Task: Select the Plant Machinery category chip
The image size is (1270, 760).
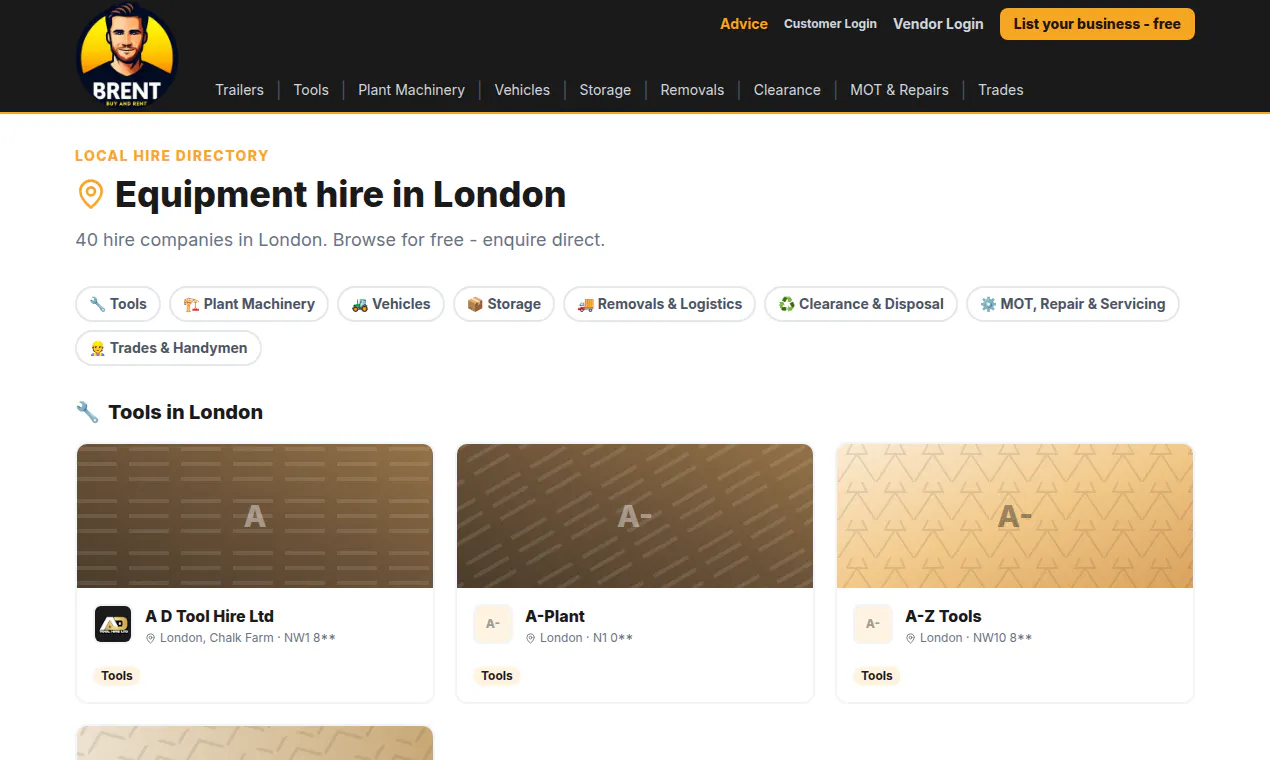Action: [249, 304]
